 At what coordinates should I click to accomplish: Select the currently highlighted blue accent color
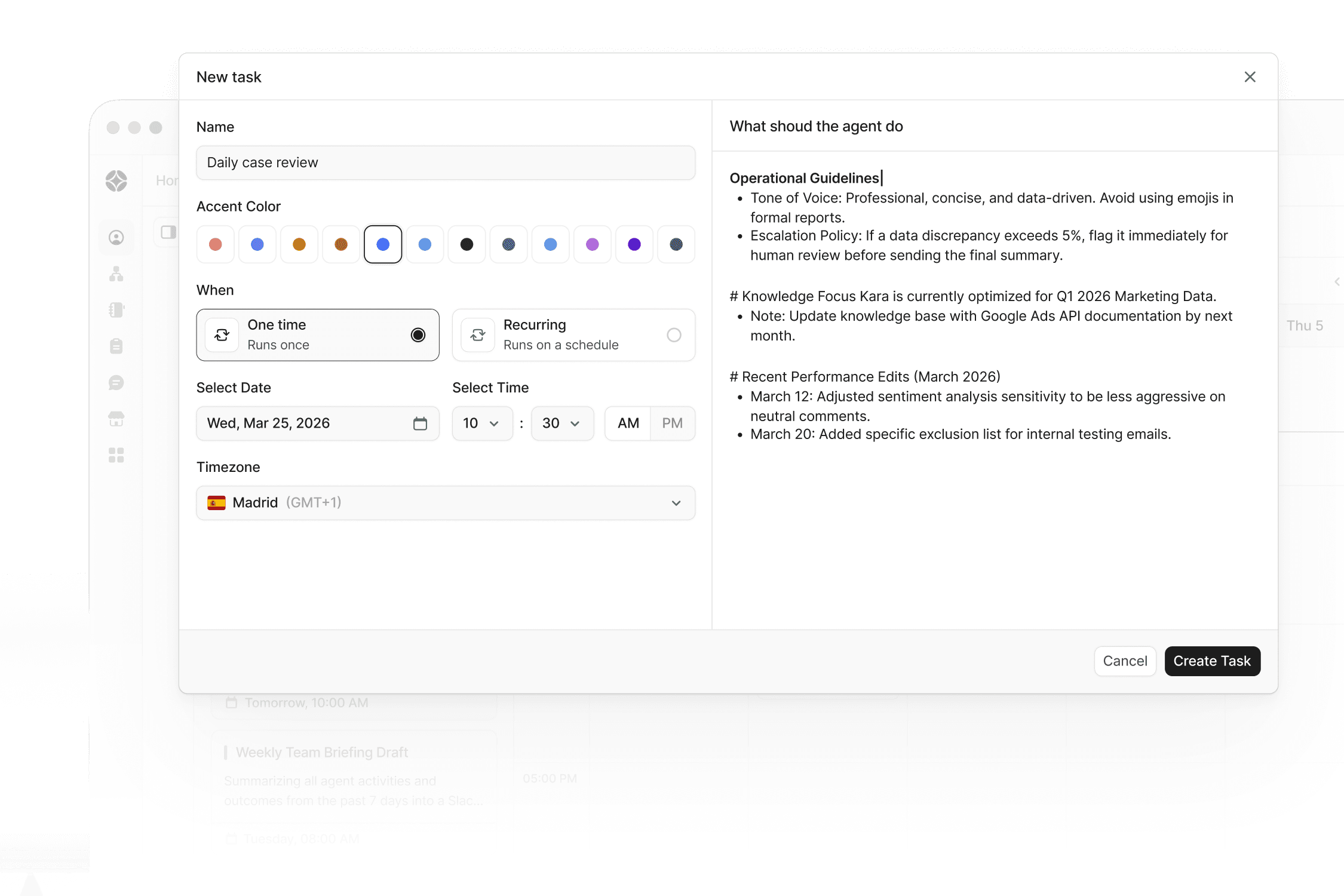coord(383,244)
